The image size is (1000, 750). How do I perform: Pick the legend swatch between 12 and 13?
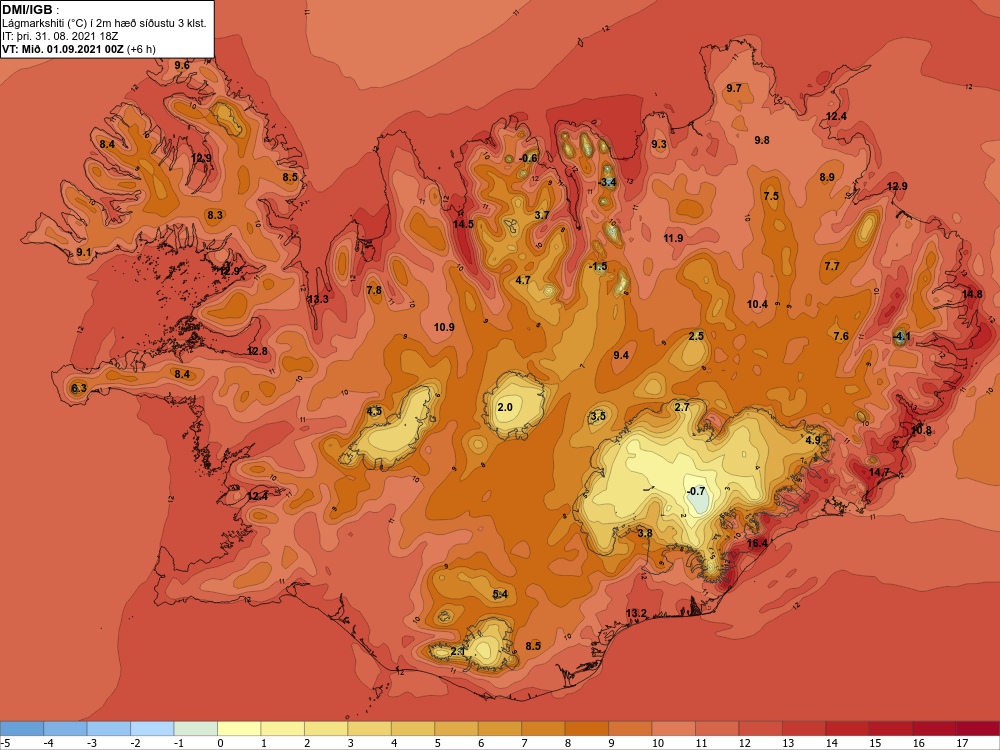tap(760, 728)
